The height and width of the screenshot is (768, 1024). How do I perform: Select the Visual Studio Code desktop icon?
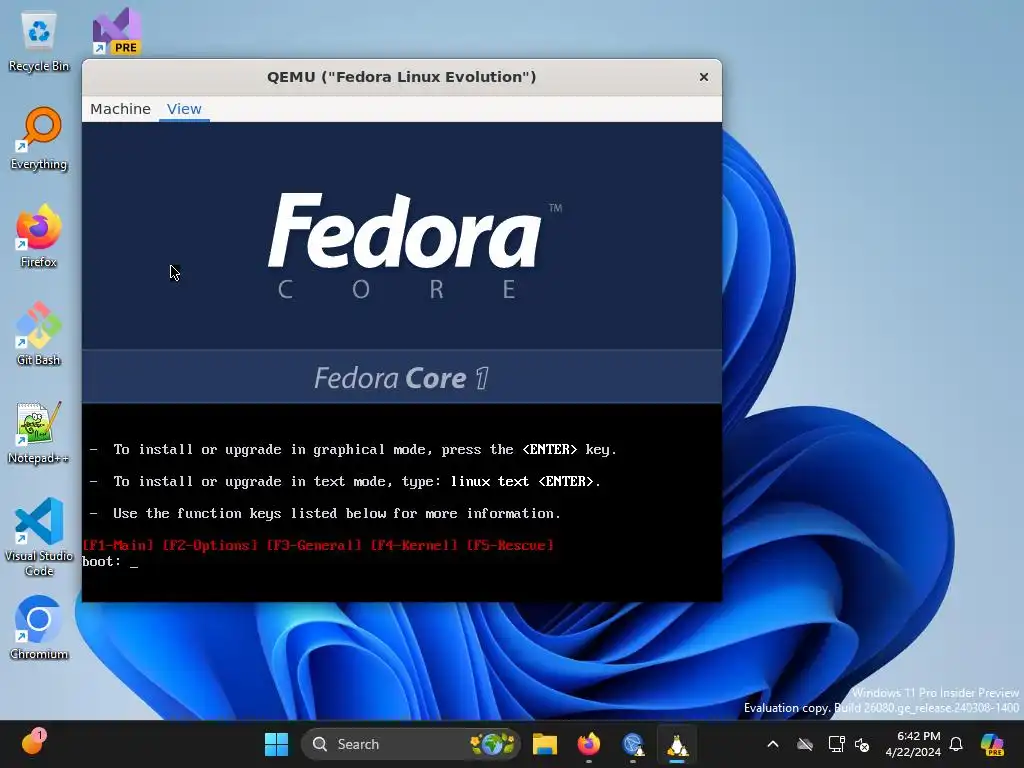(39, 537)
